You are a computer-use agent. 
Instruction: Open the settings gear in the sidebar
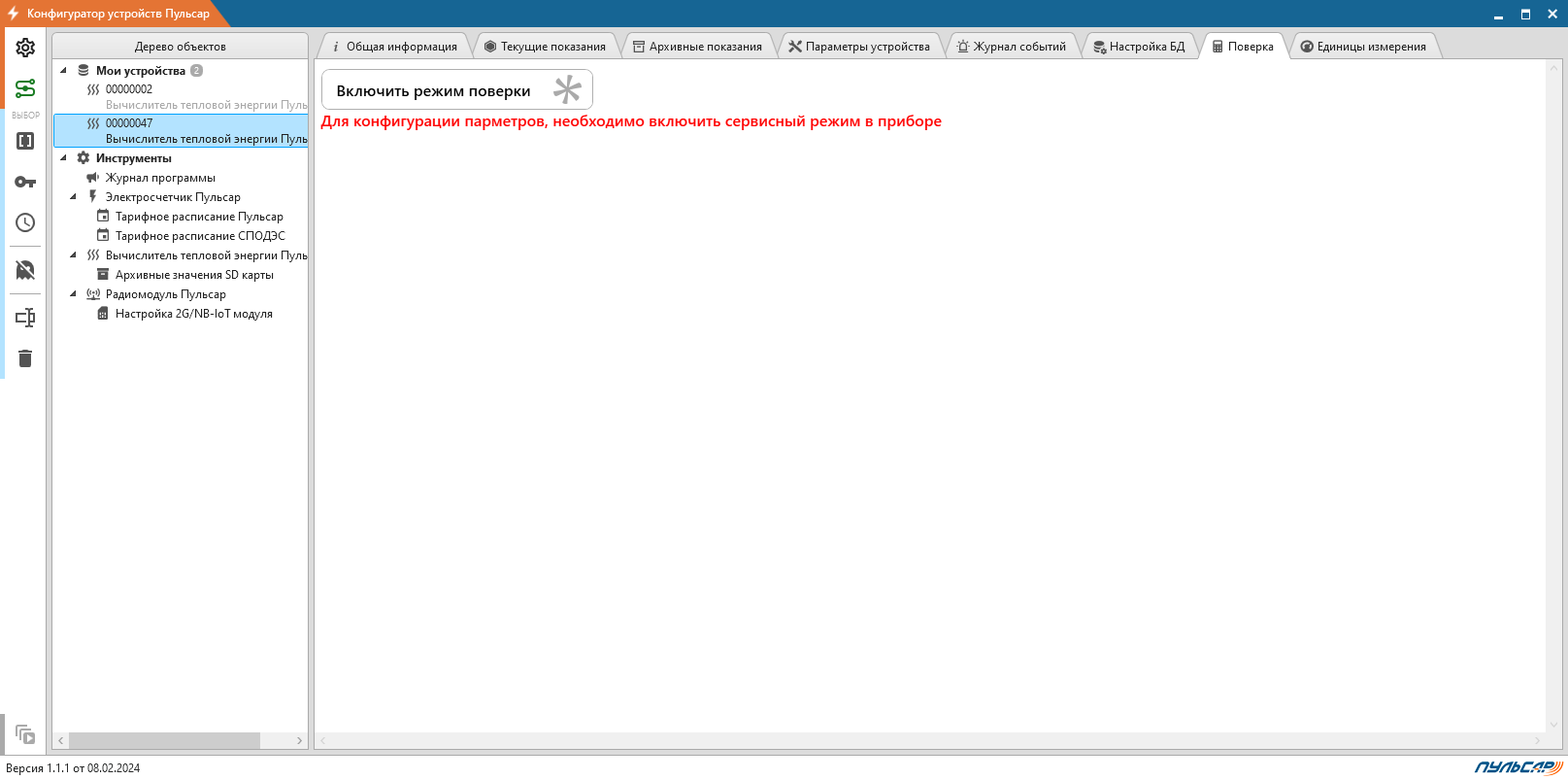[x=25, y=48]
